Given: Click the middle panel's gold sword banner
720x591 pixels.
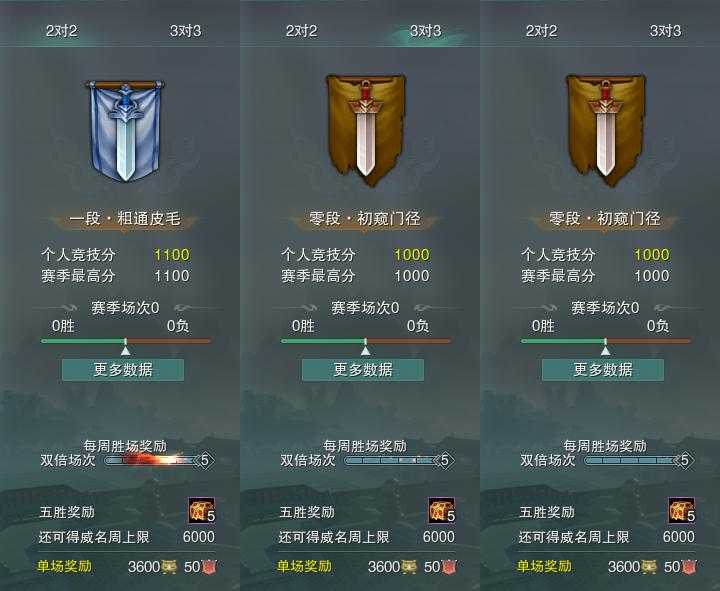Looking at the screenshot, I should (366, 130).
